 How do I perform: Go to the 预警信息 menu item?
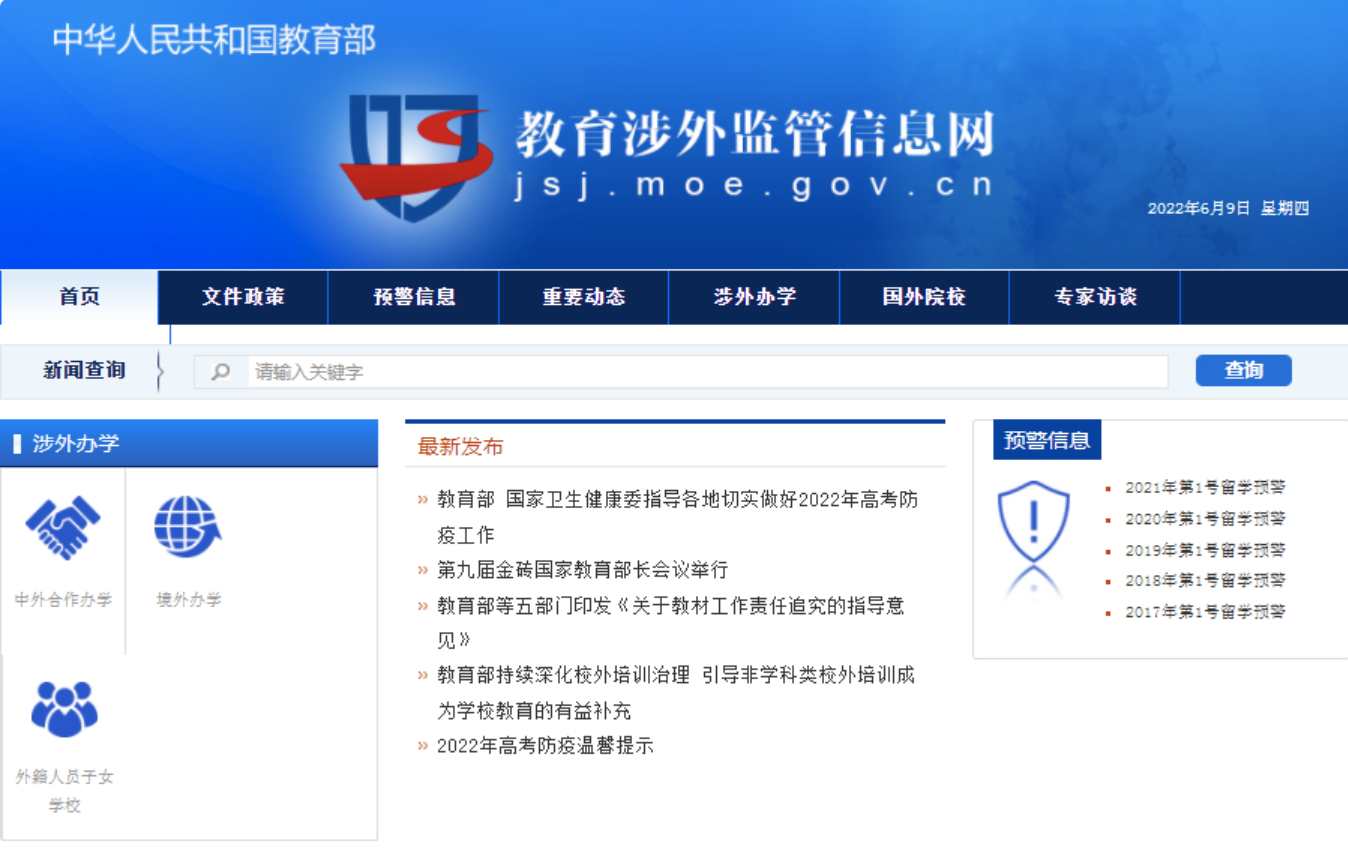point(414,297)
